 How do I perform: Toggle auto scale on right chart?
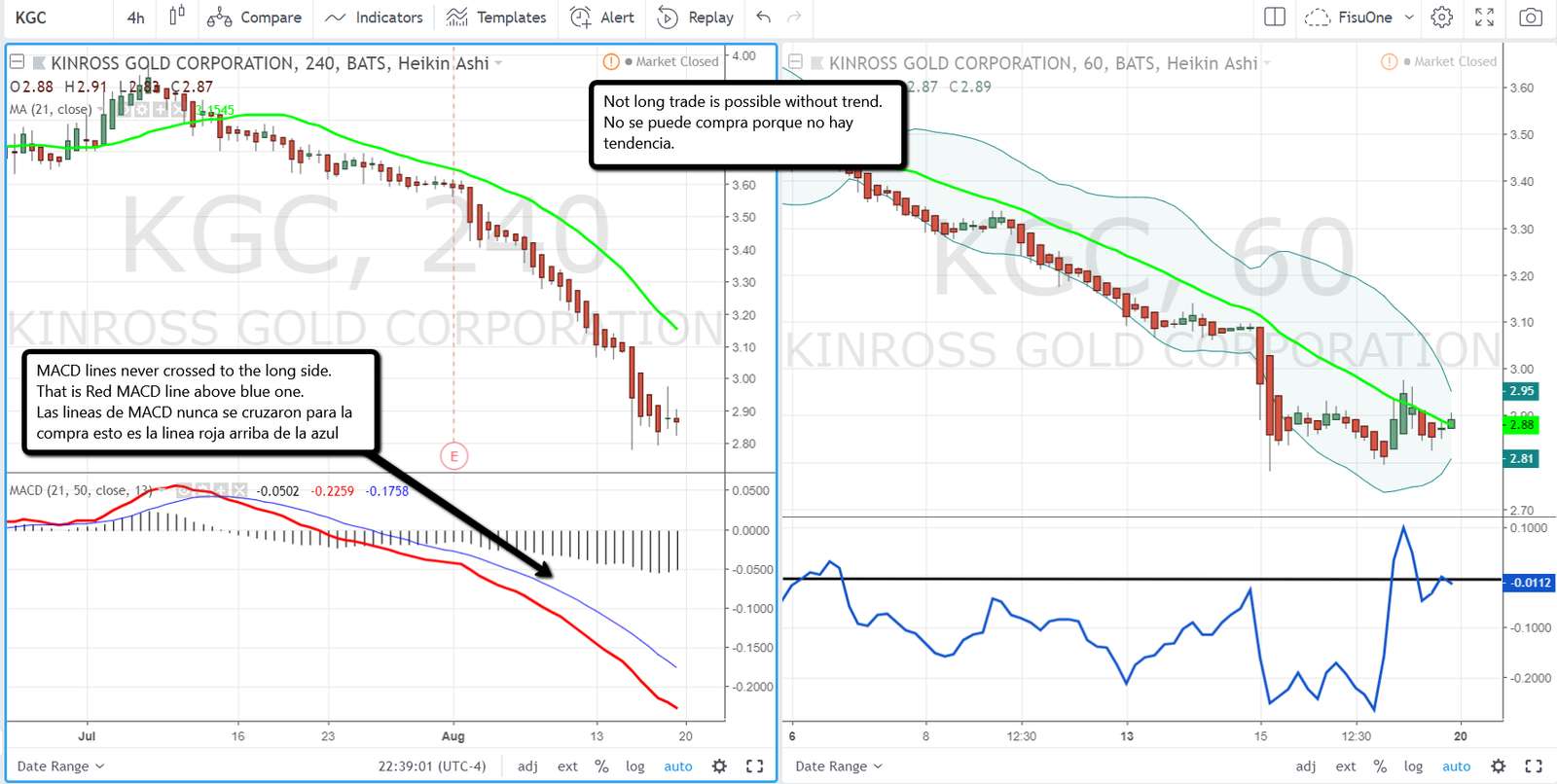[x=1456, y=766]
